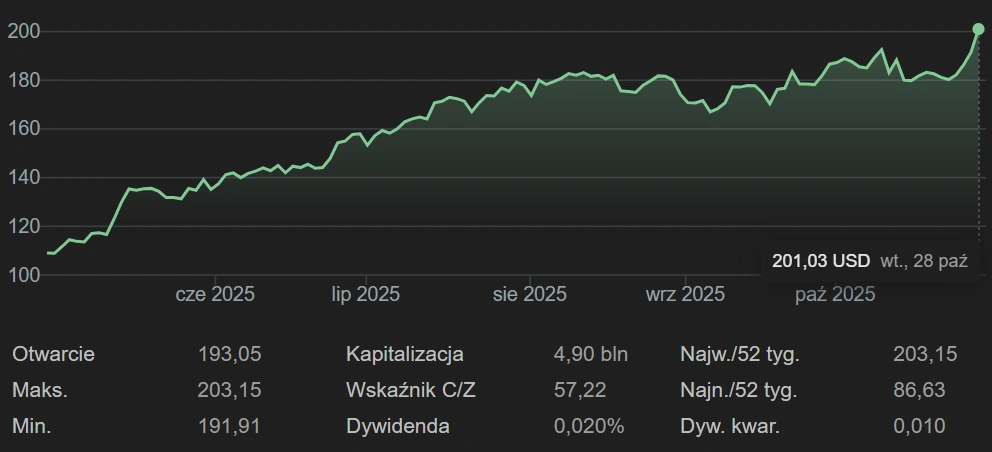Click the Dywidenda value 0,020%
992x452 pixels.
pos(589,426)
